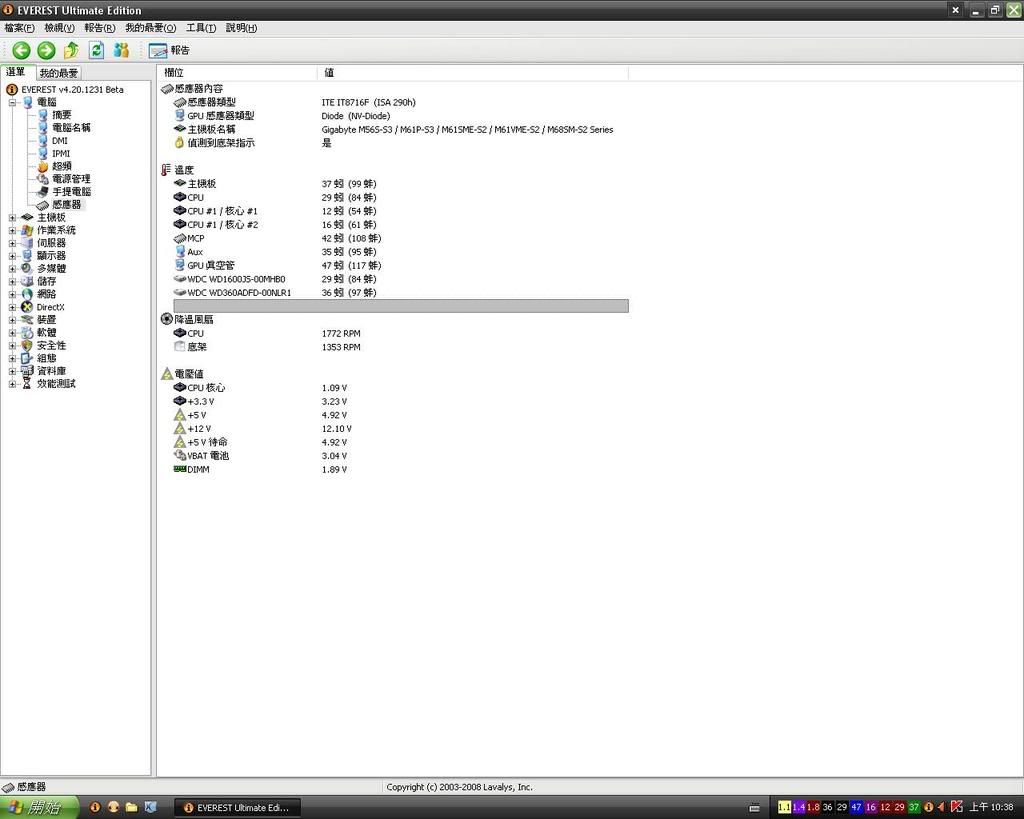Click the EVEREST Ultimate Edi... taskbar button
Viewport: 1024px width, 819px height.
[237, 808]
